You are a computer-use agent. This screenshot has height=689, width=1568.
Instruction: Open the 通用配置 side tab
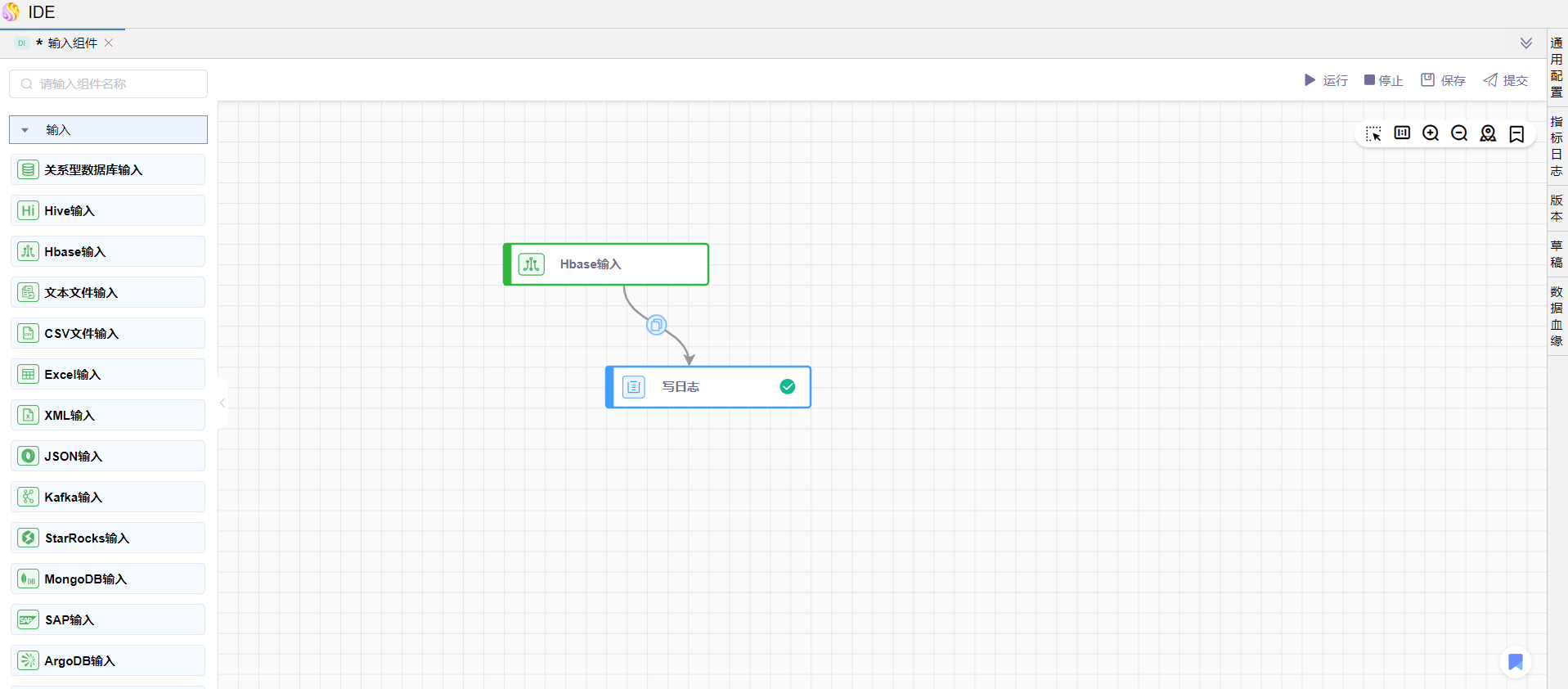click(1557, 67)
